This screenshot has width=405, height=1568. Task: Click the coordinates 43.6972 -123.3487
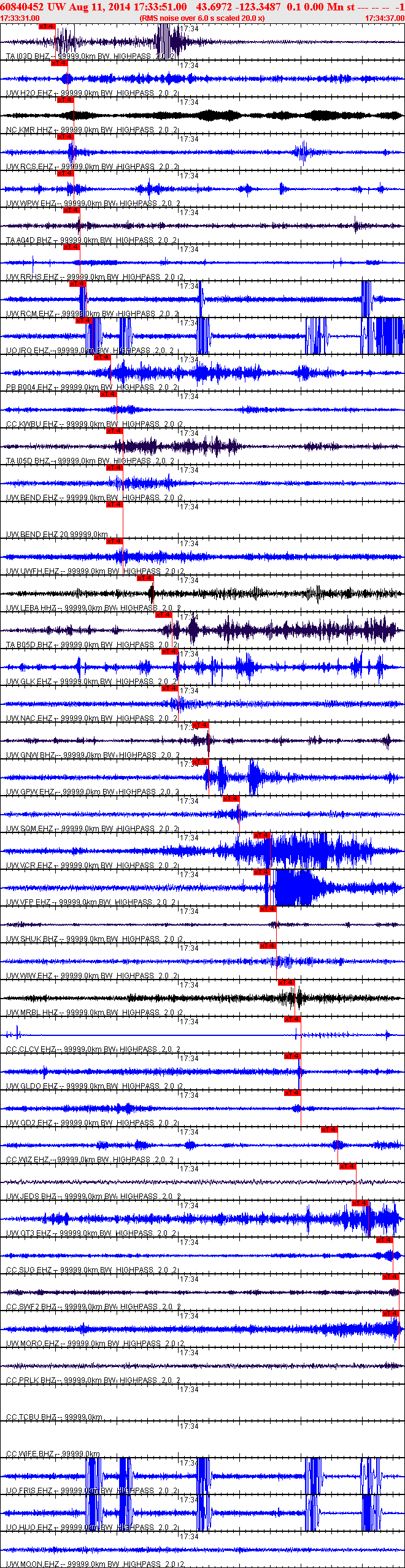pyautogui.click(x=238, y=7)
